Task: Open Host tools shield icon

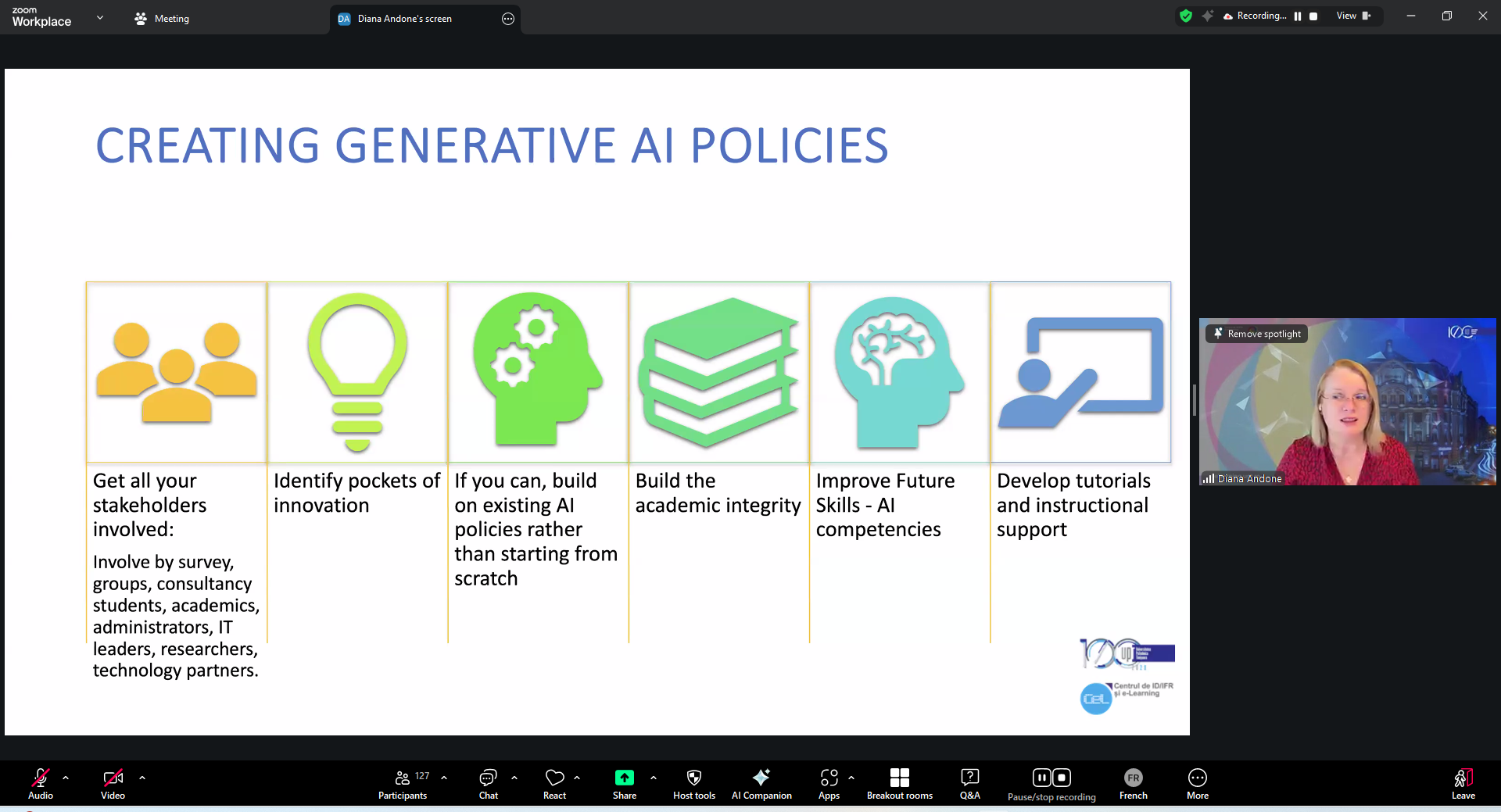Action: pyautogui.click(x=693, y=783)
